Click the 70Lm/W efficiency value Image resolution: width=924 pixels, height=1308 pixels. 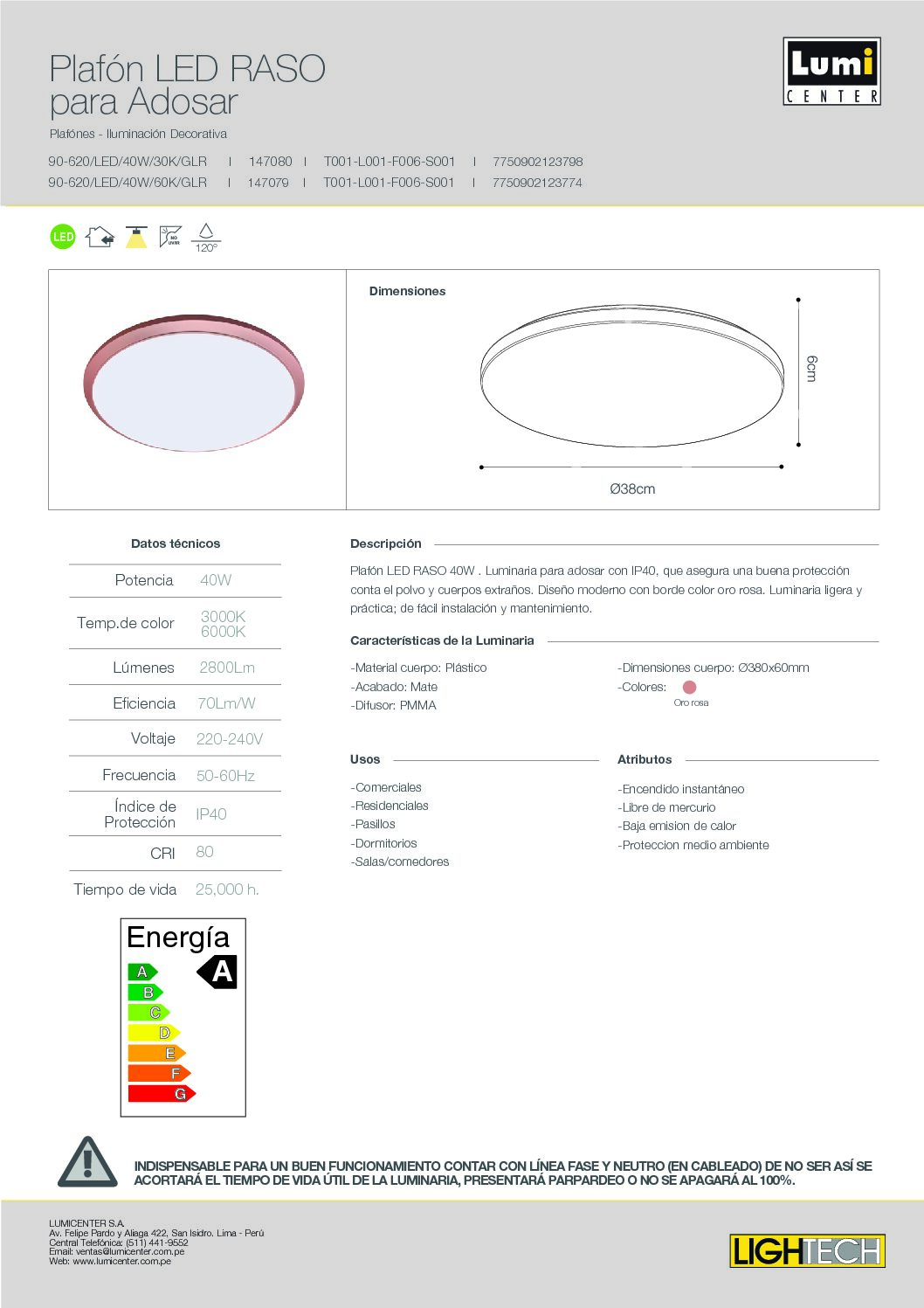(227, 703)
